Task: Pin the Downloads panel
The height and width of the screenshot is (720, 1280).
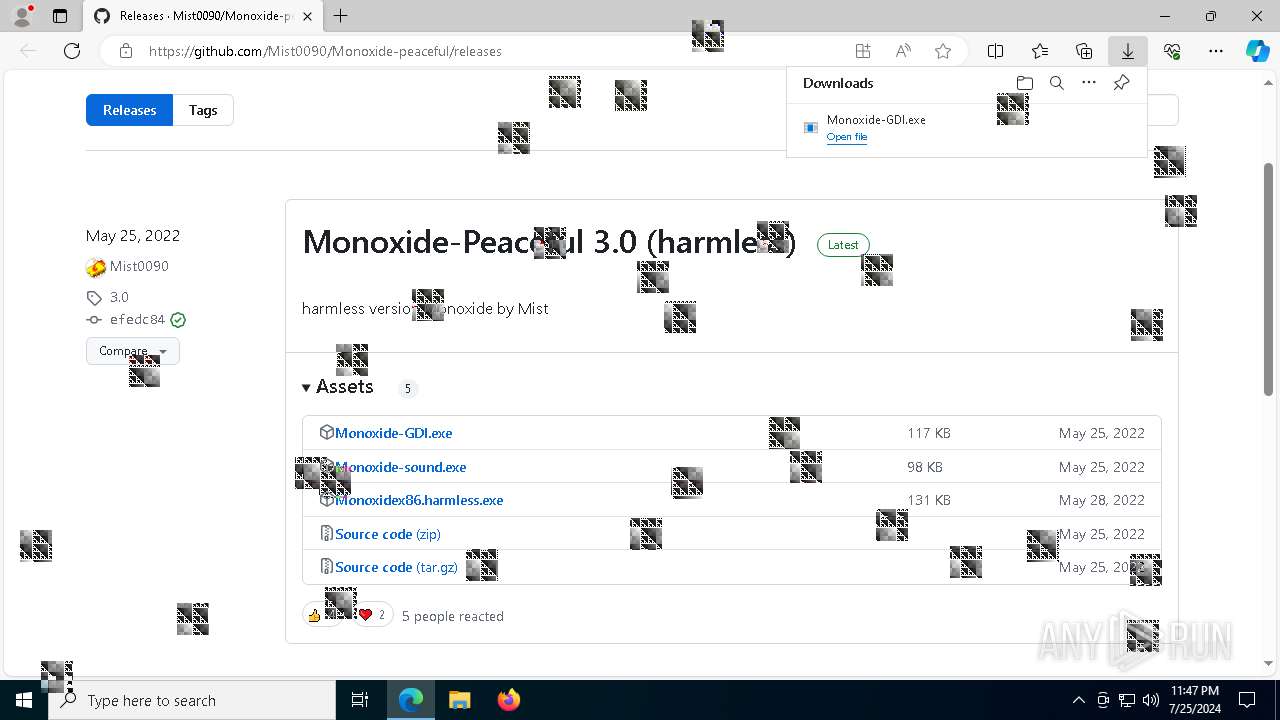Action: pos(1121,83)
